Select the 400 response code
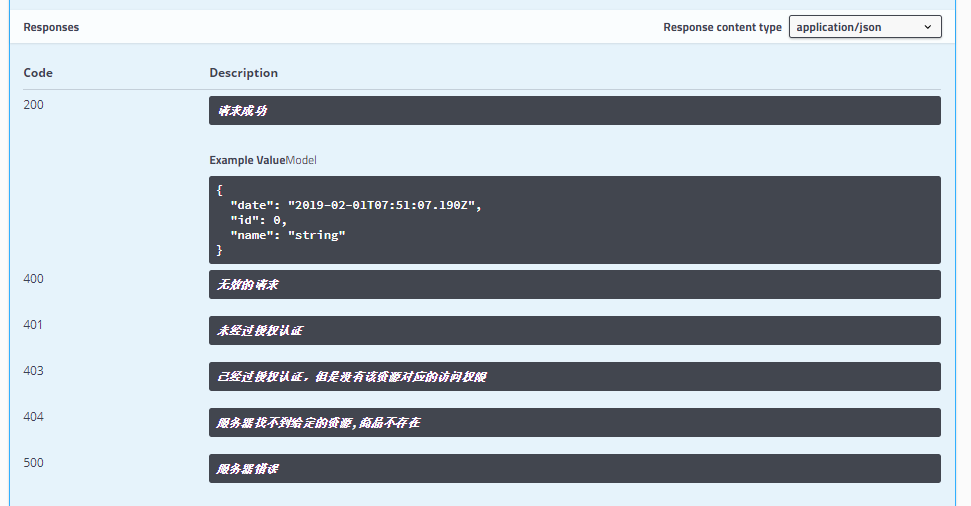 click(34, 279)
